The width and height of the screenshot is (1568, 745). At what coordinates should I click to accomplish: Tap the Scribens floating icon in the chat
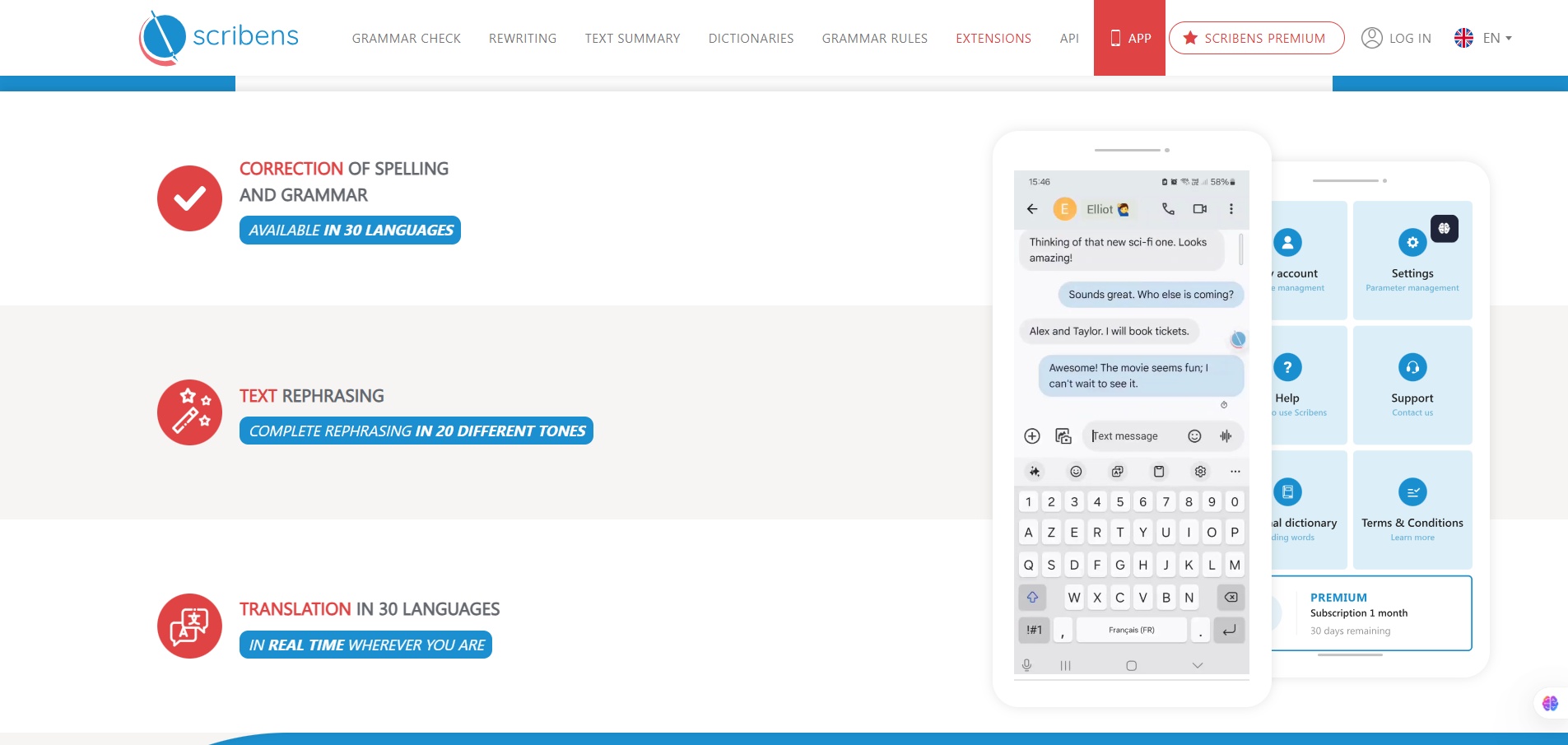1238,339
